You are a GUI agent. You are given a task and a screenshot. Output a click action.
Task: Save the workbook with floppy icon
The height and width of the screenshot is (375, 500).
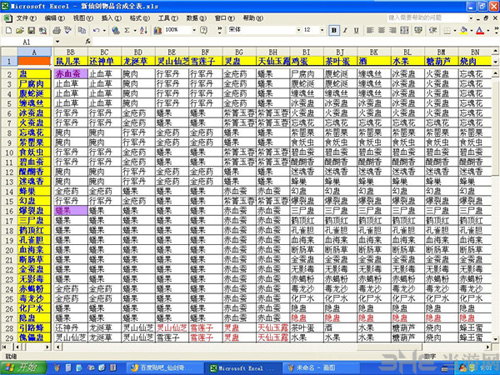(x=31, y=31)
